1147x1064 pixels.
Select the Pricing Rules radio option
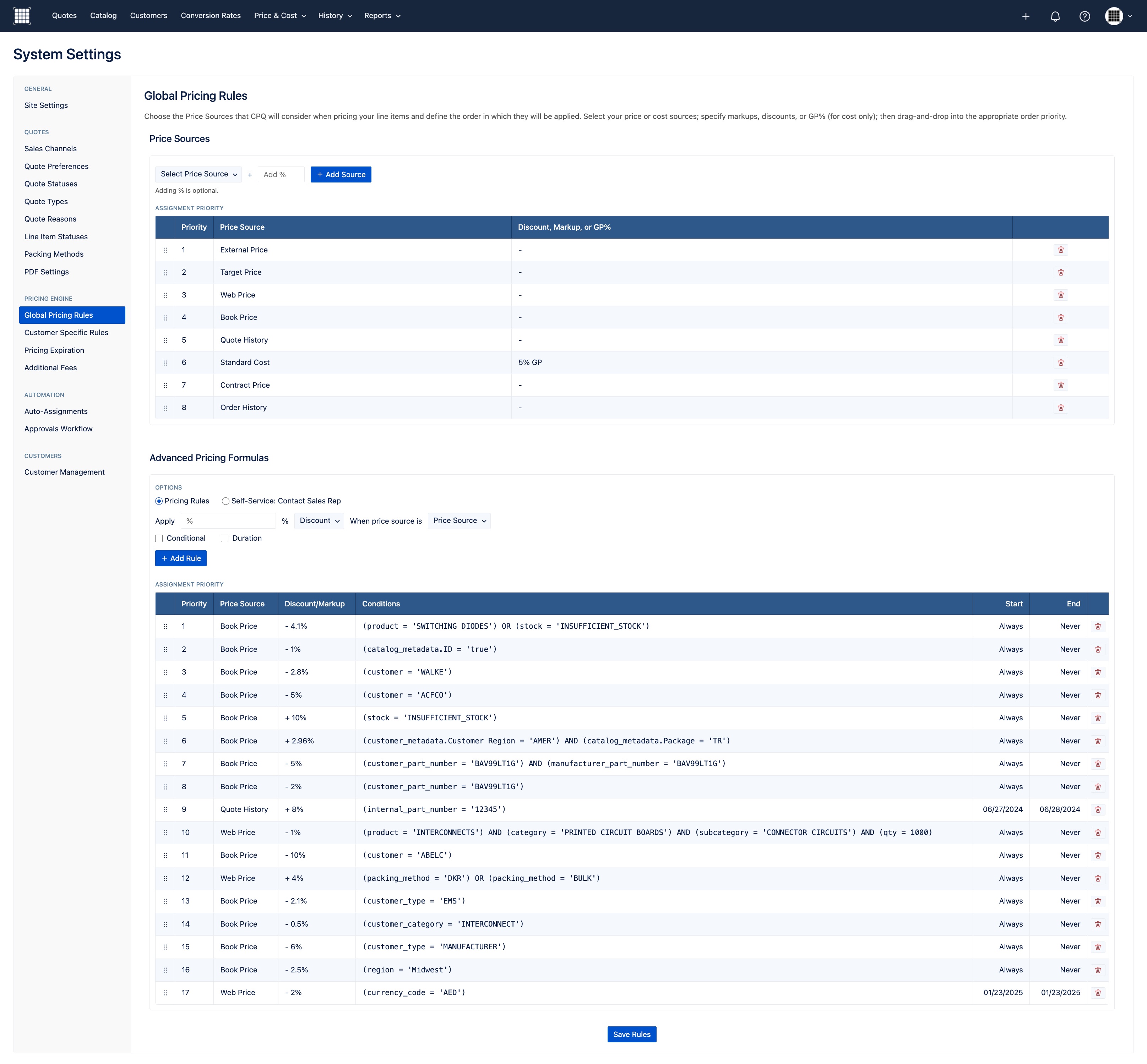pos(159,501)
